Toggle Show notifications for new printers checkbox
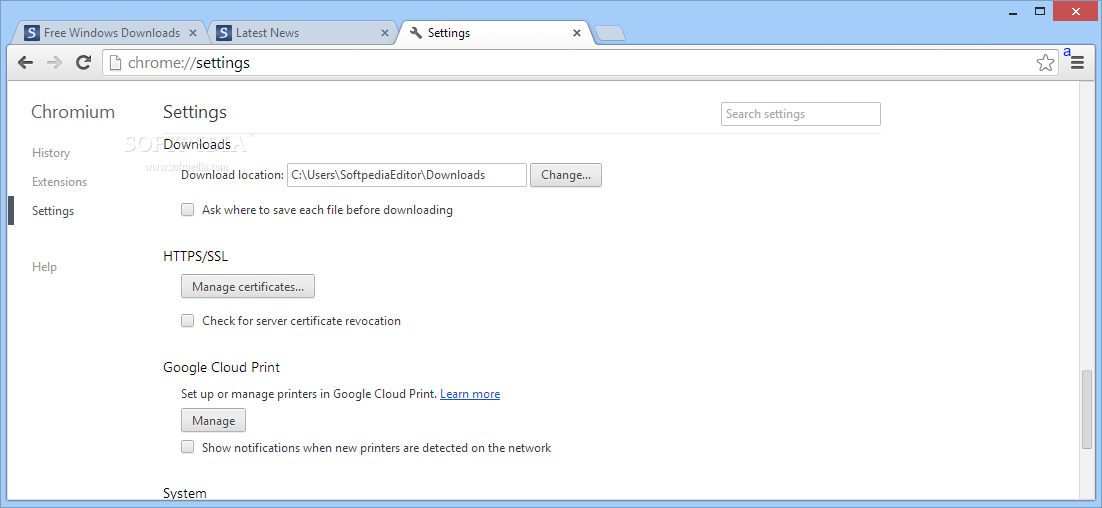Viewport: 1102px width, 508px height. click(x=187, y=447)
